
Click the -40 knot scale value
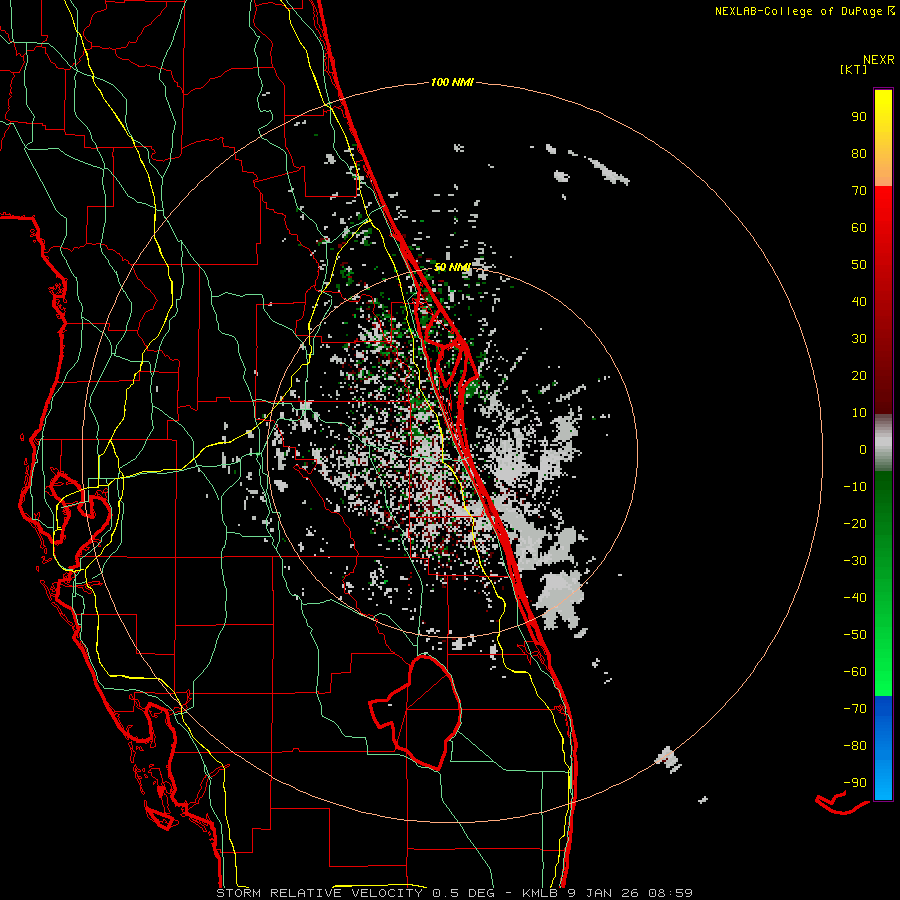pos(855,598)
